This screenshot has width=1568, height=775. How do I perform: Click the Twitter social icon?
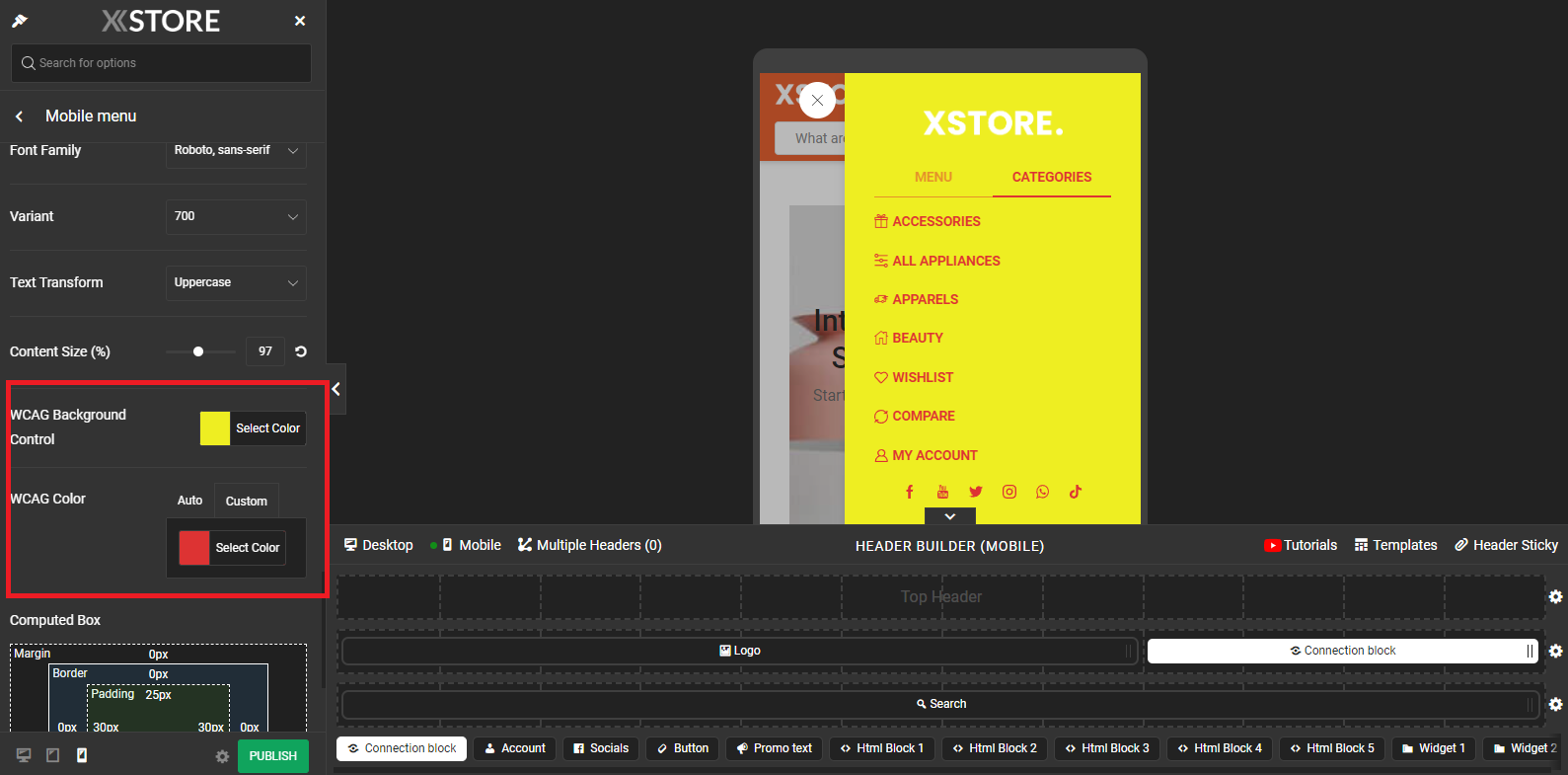976,492
